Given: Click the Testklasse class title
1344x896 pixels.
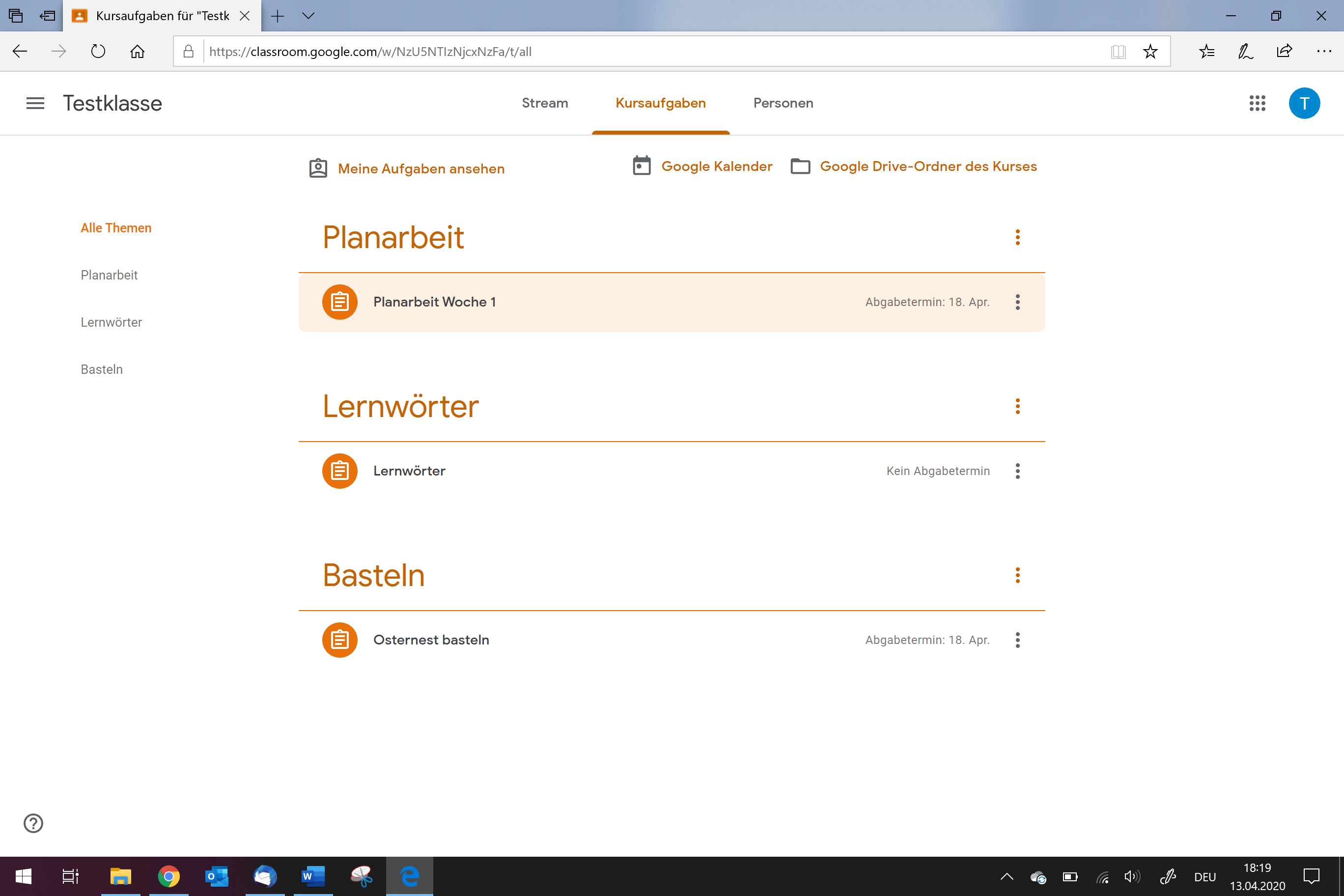Looking at the screenshot, I should coord(112,104).
